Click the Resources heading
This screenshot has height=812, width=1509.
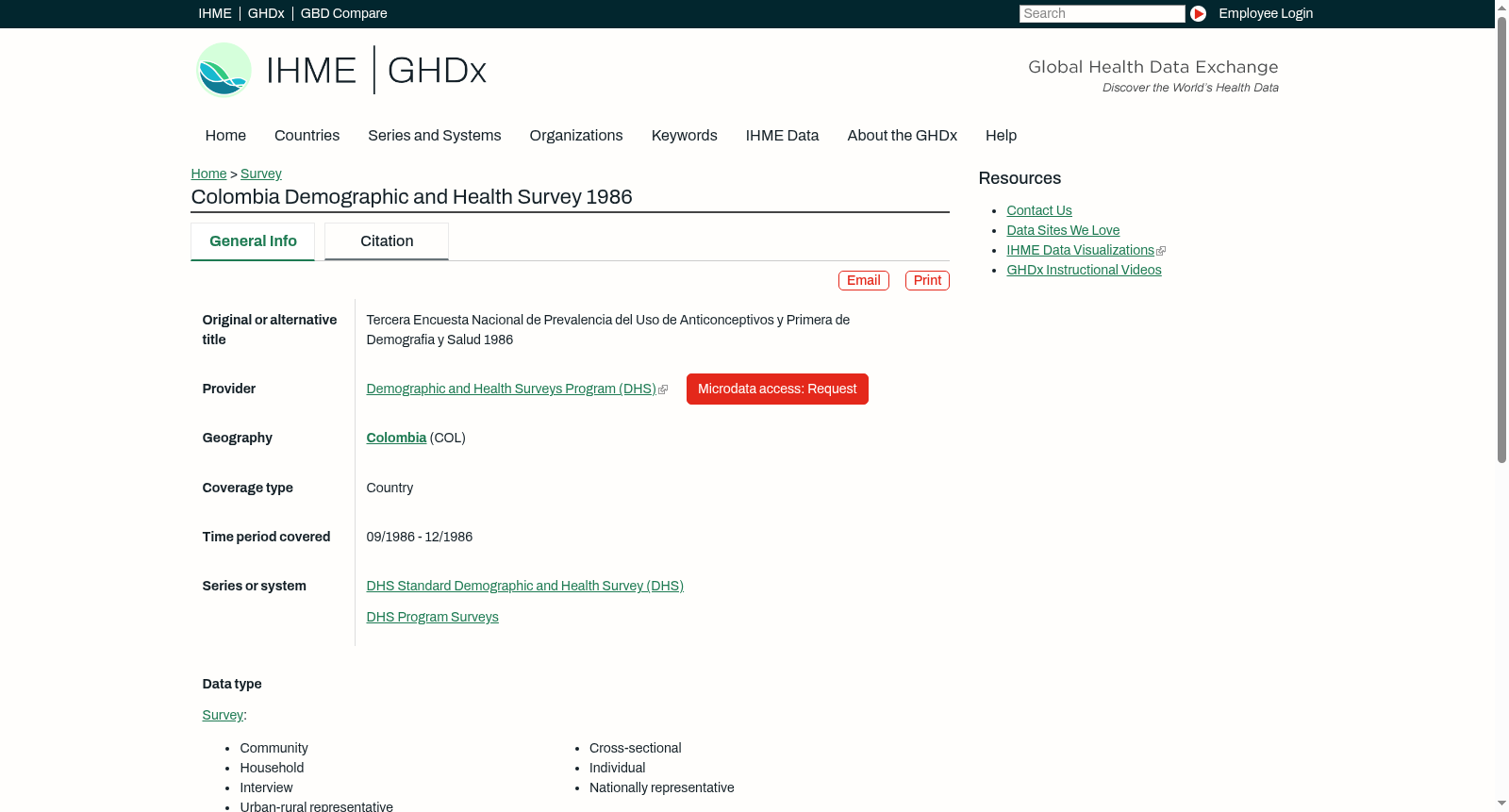coord(1020,178)
